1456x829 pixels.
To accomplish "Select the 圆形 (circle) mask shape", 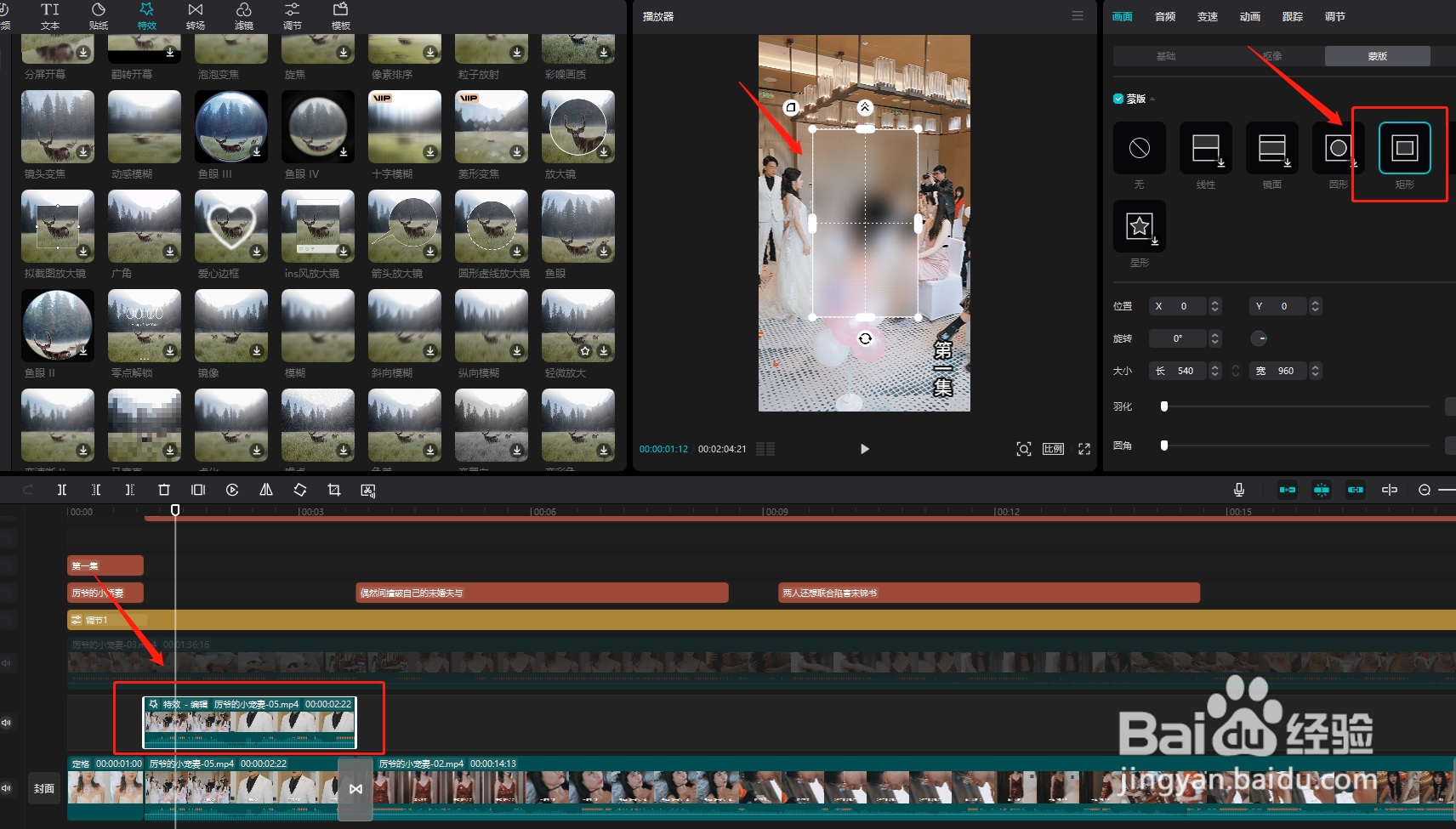I will coord(1338,148).
